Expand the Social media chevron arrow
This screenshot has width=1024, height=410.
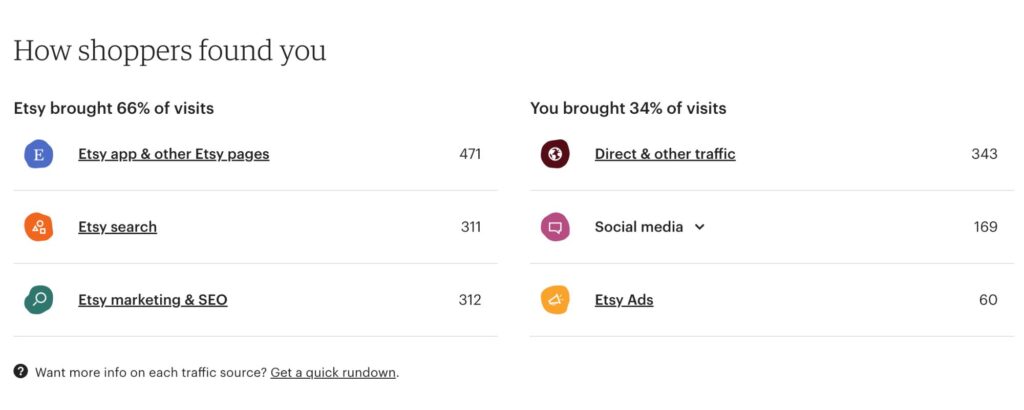699,227
